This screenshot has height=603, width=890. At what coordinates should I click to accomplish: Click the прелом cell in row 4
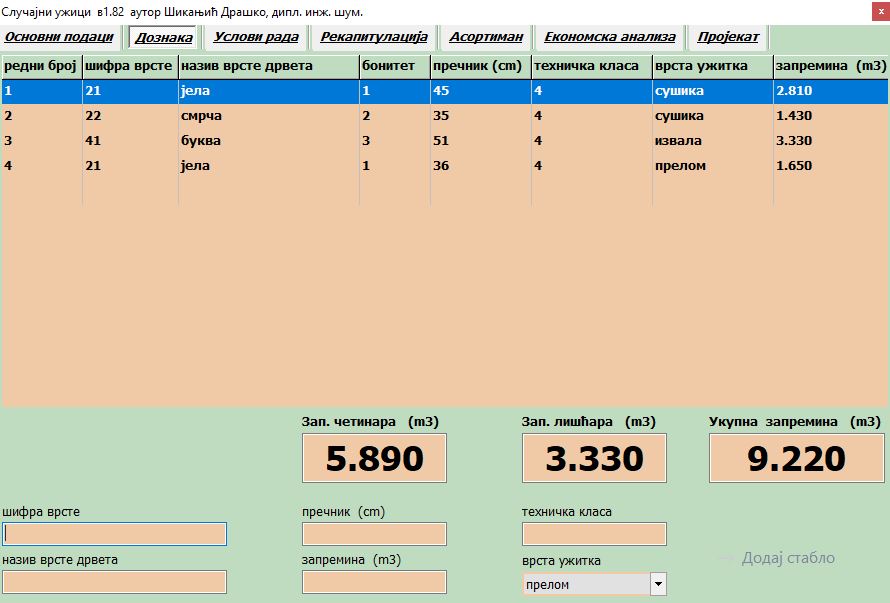[712, 166]
